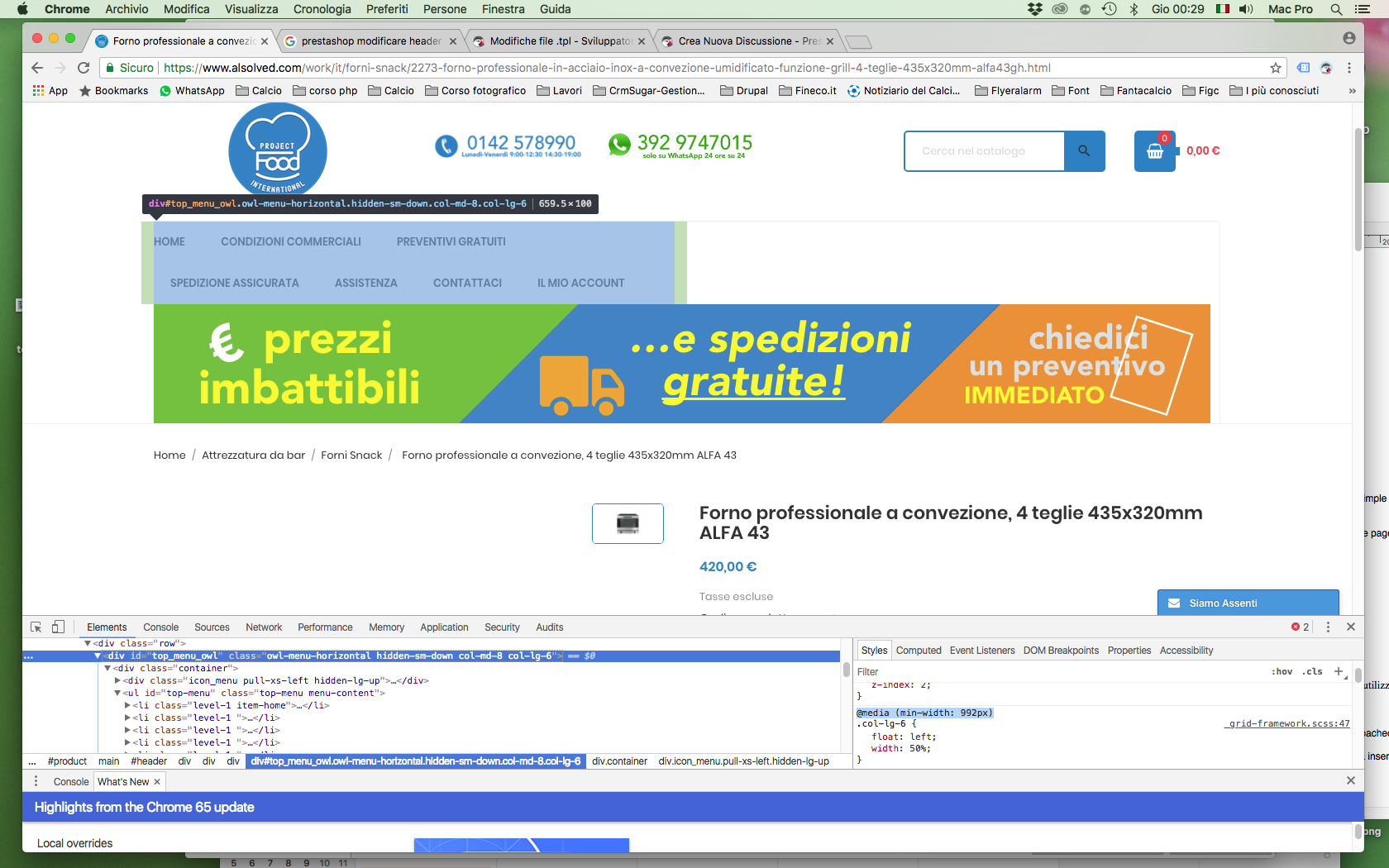Select div.container in the DevTools breadcrumb
The width and height of the screenshot is (1389, 868).
point(620,761)
